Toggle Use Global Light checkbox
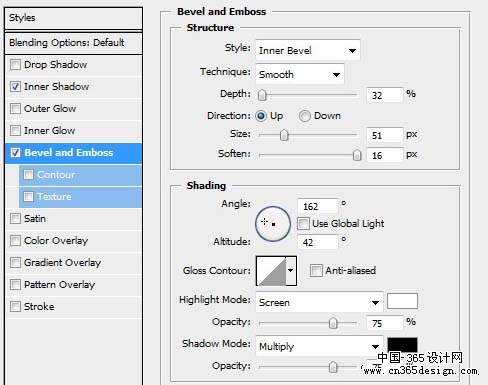The height and width of the screenshot is (385, 488). click(x=303, y=223)
